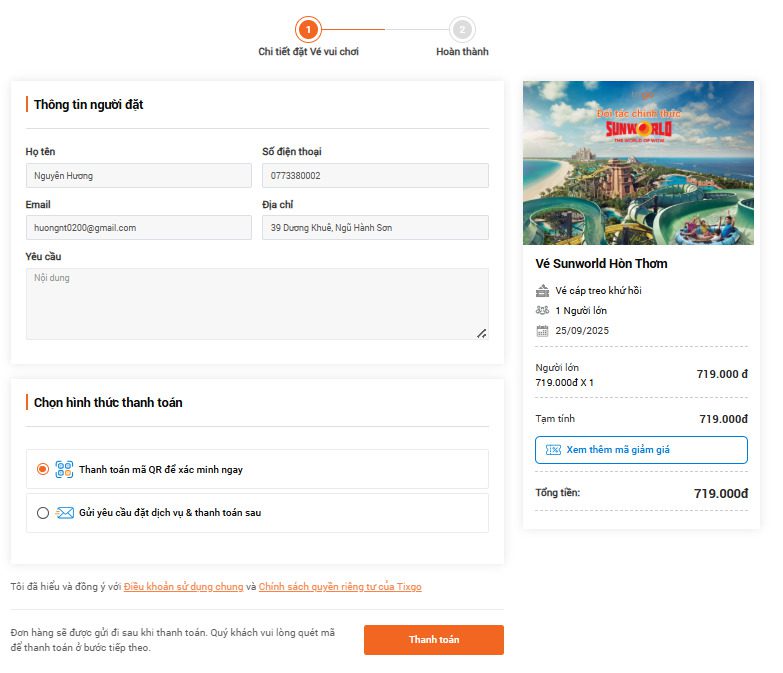Select pay-later request radio button

(42, 513)
